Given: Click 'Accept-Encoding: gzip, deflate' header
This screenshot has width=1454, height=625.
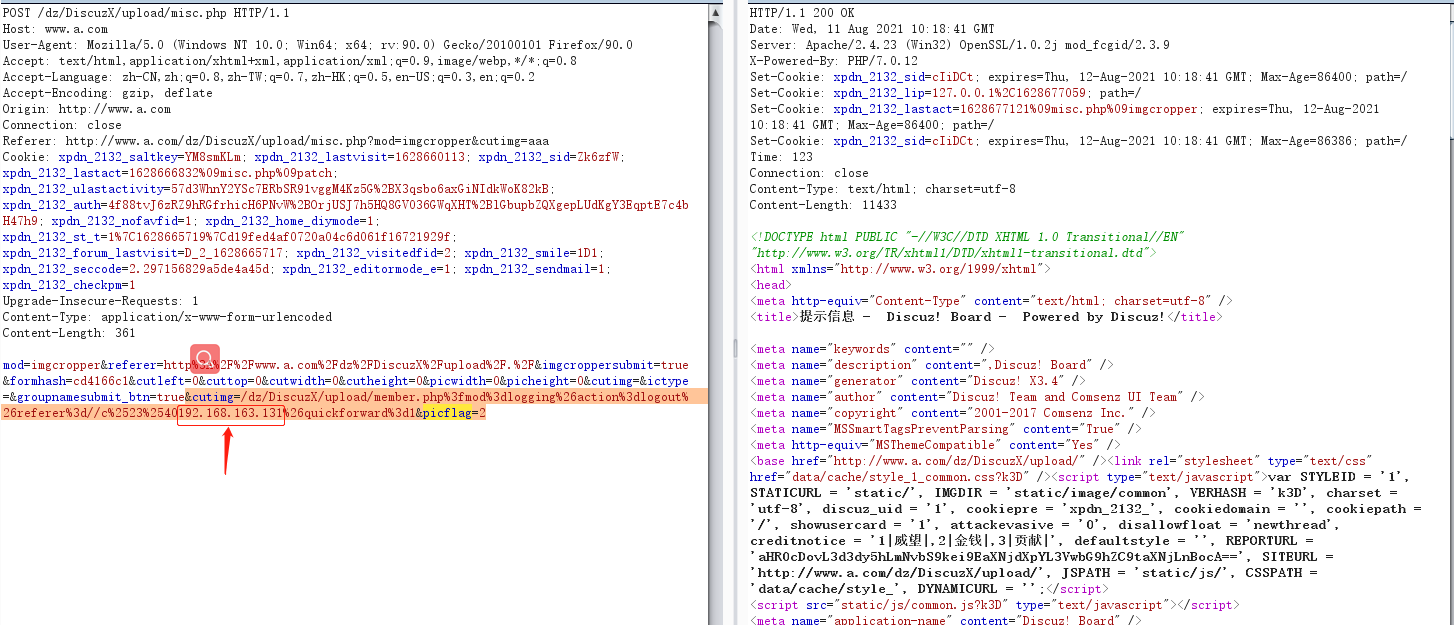Looking at the screenshot, I should tap(107, 93).
